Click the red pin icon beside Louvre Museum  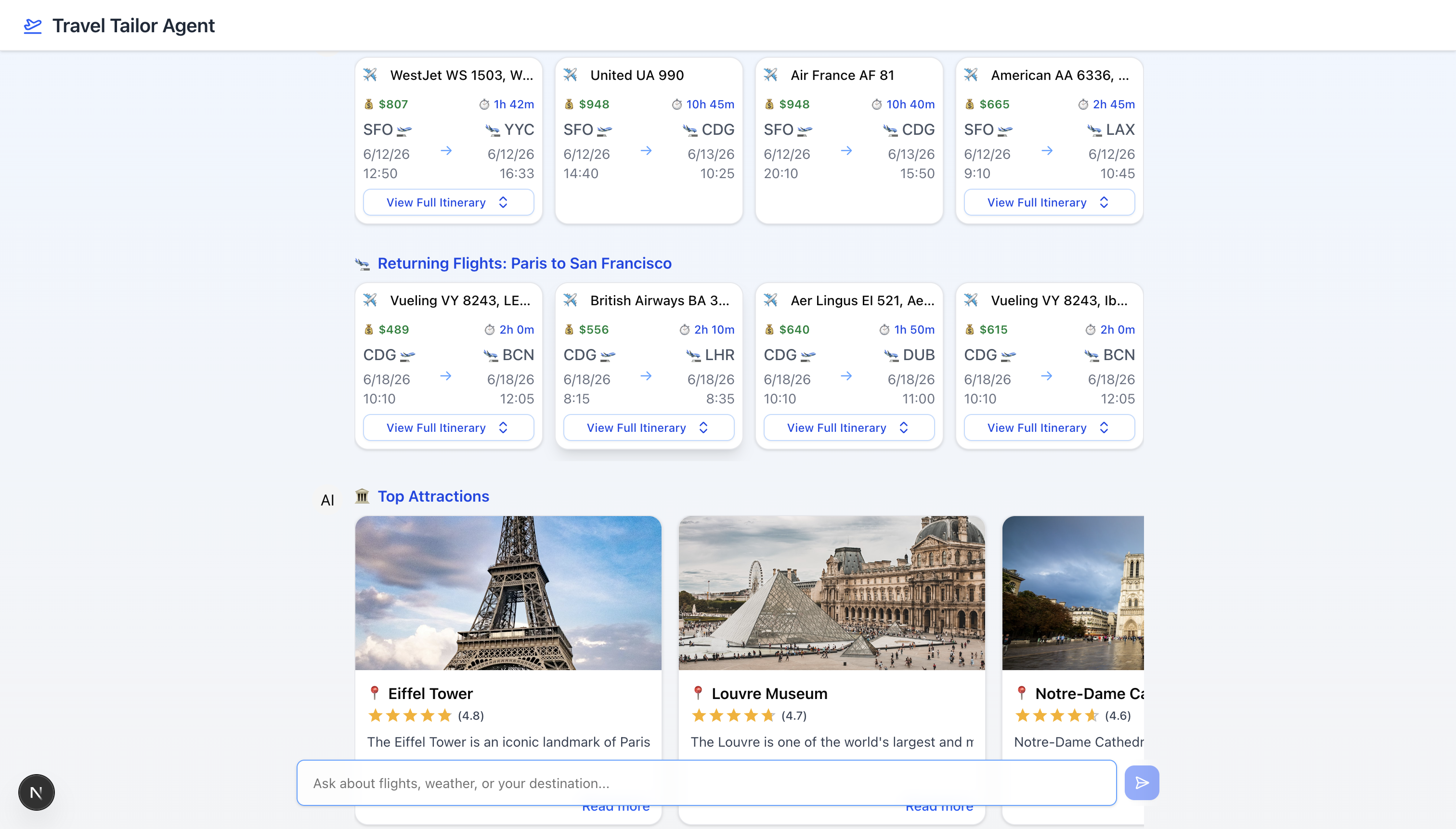(698, 694)
